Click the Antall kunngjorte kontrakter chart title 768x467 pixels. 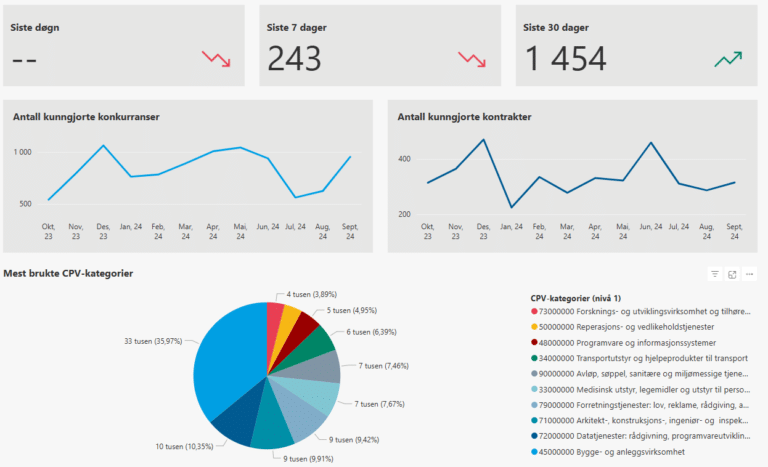click(464, 117)
